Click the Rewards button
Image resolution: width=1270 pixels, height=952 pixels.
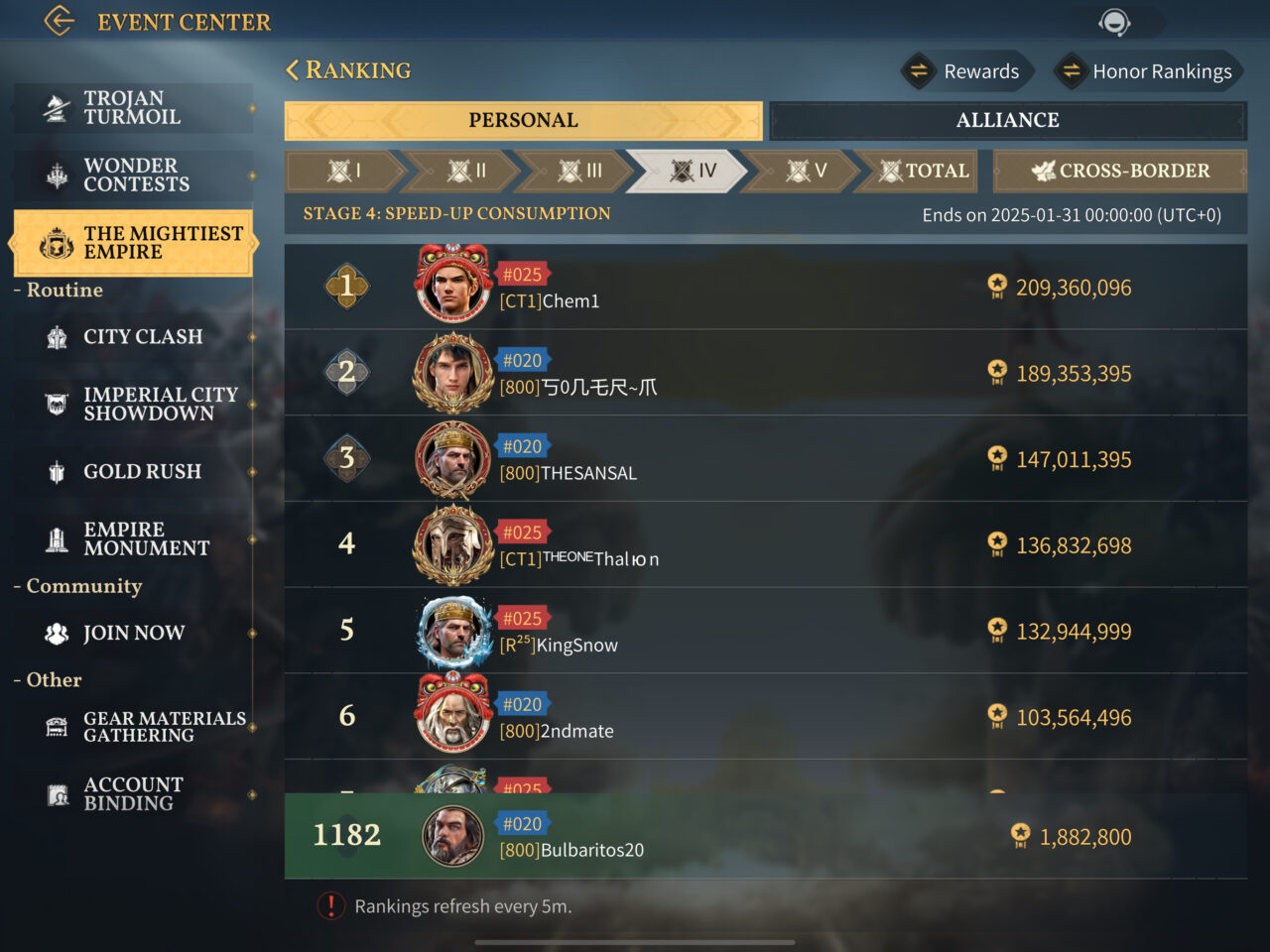coord(965,71)
